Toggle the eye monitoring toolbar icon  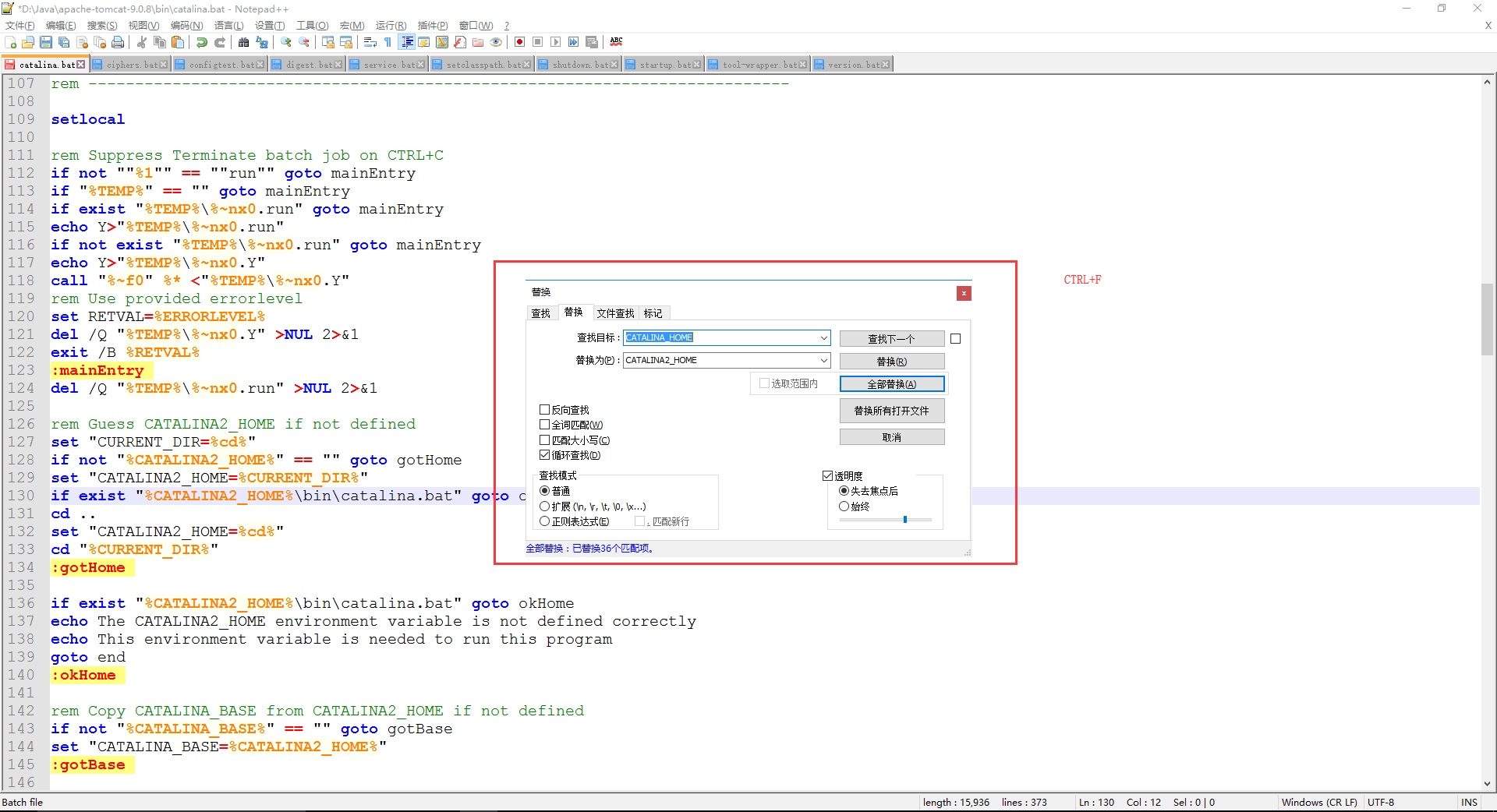click(x=496, y=42)
